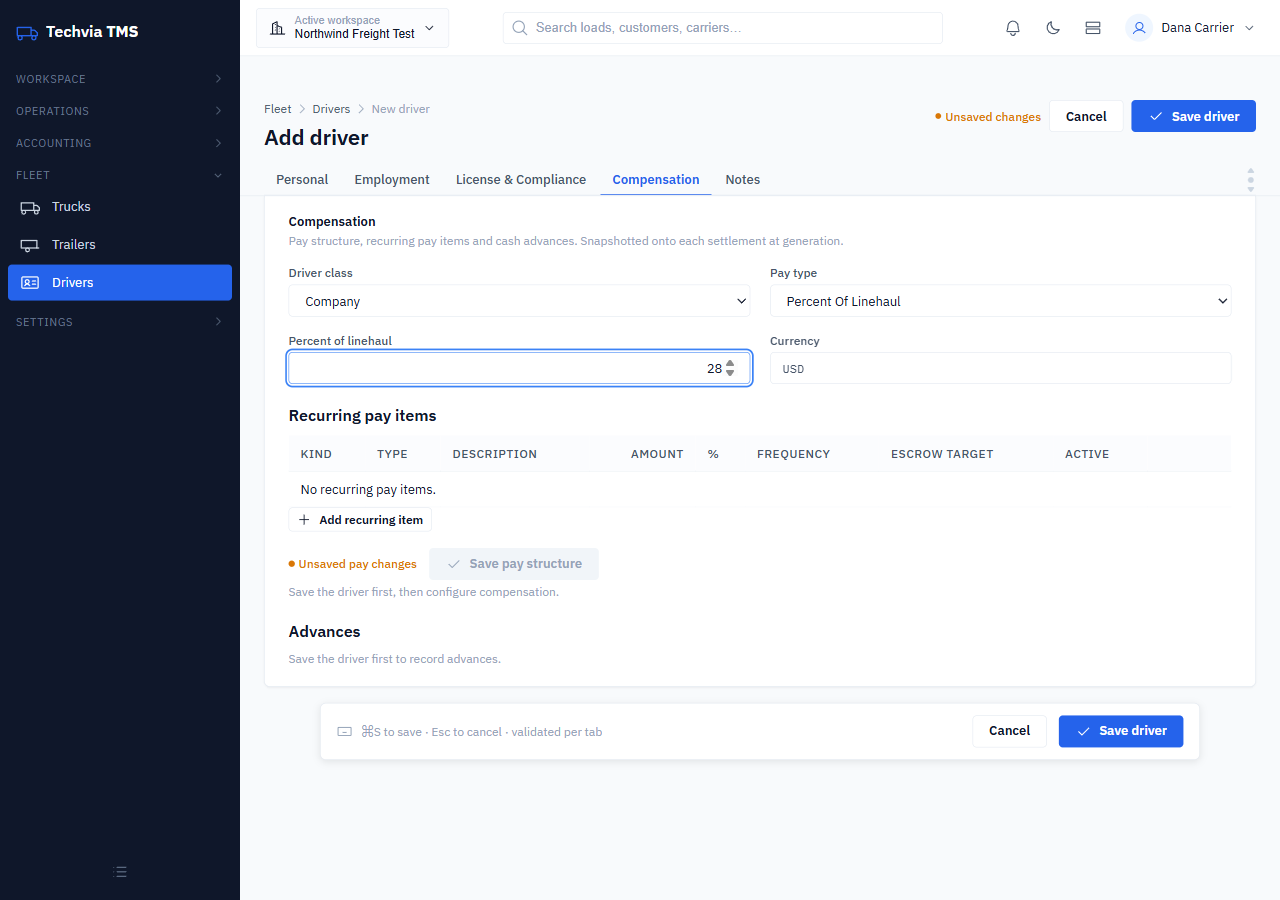Click the workspace building icon

click(278, 28)
